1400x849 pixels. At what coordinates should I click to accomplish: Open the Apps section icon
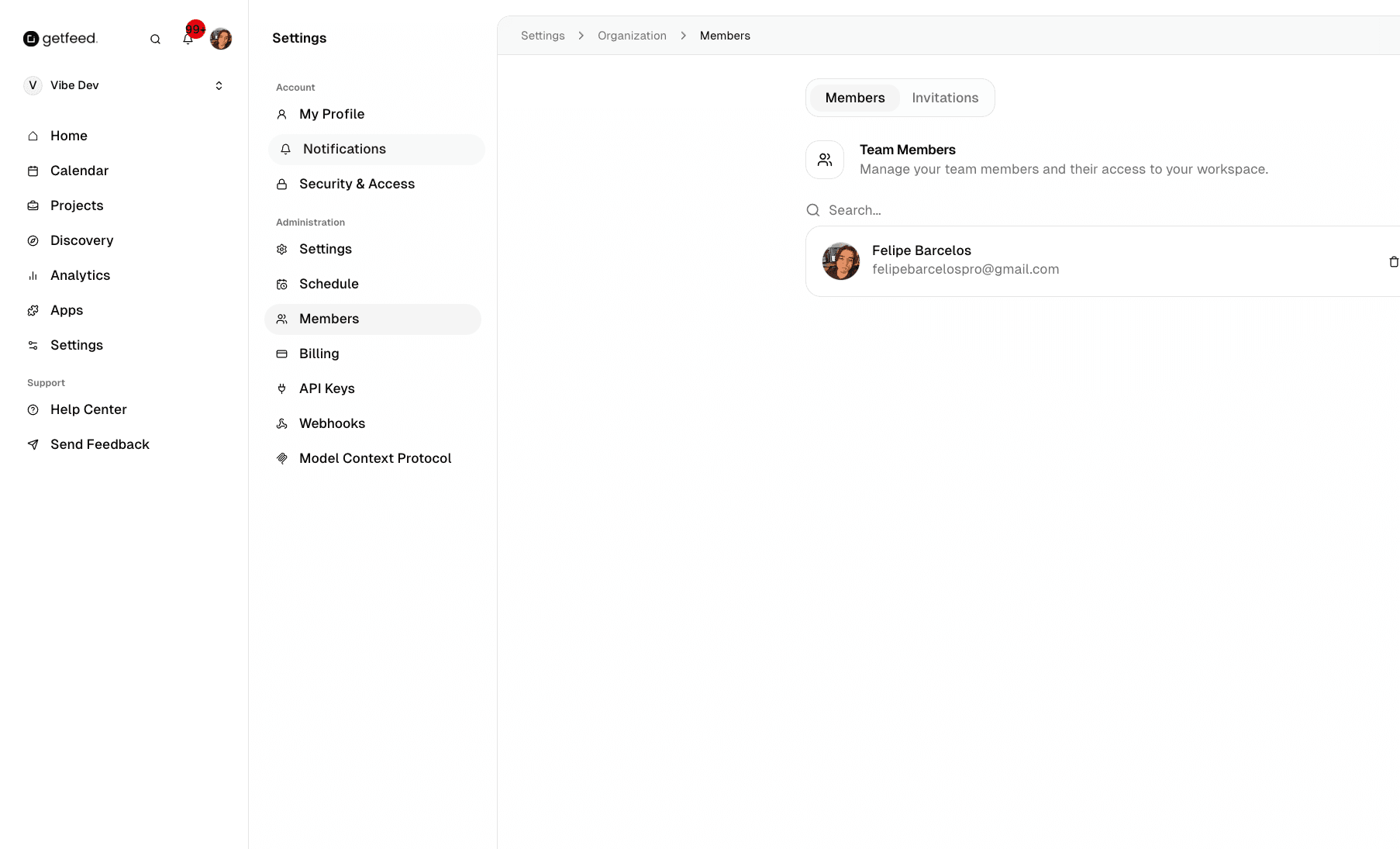(33, 310)
